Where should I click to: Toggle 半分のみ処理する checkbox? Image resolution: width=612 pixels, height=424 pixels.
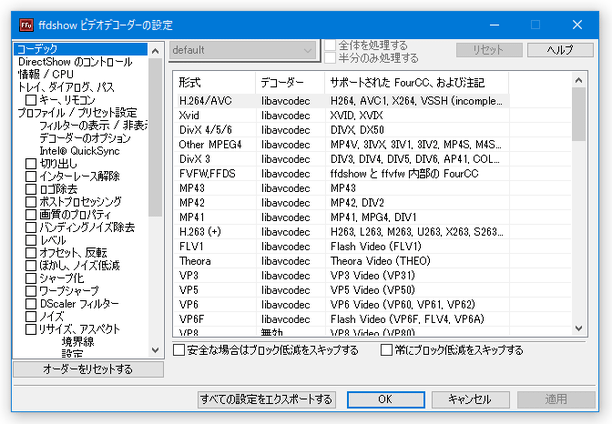tap(330, 58)
